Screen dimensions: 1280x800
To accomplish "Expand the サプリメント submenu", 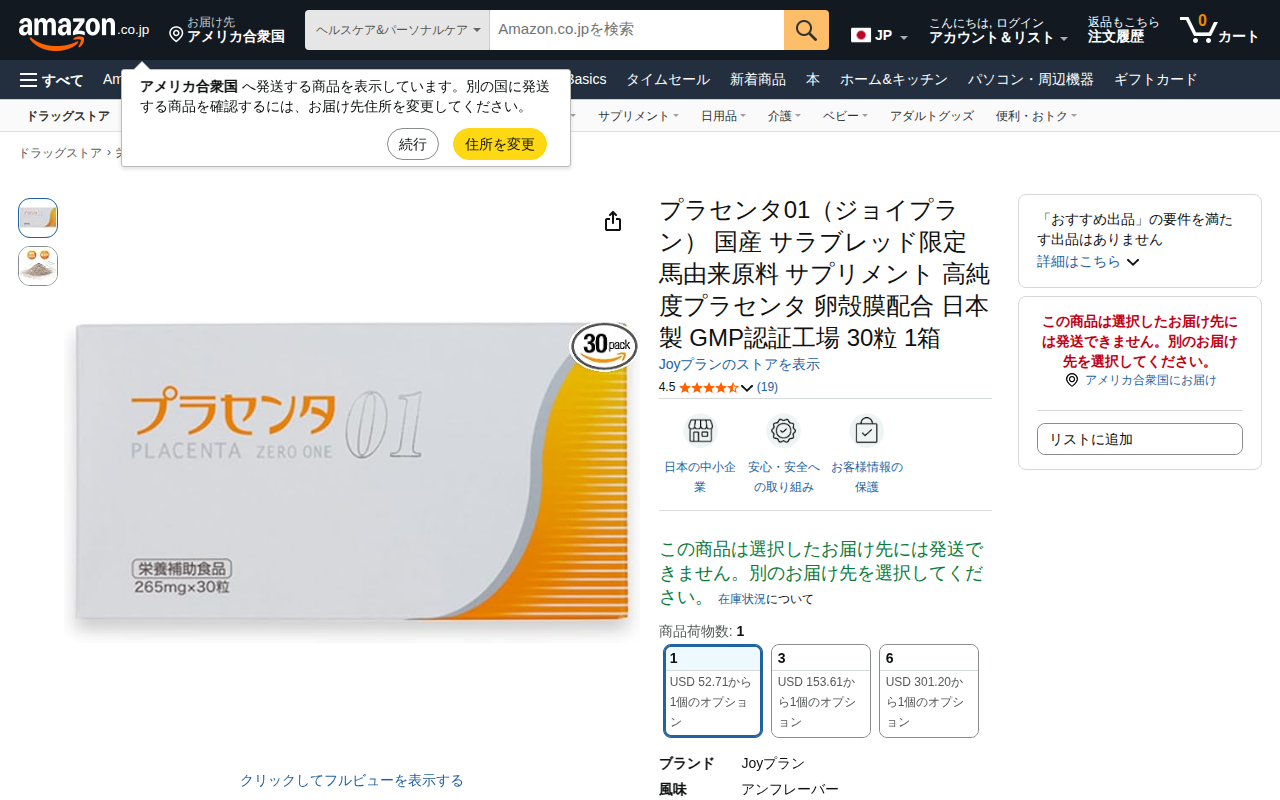I will point(638,116).
